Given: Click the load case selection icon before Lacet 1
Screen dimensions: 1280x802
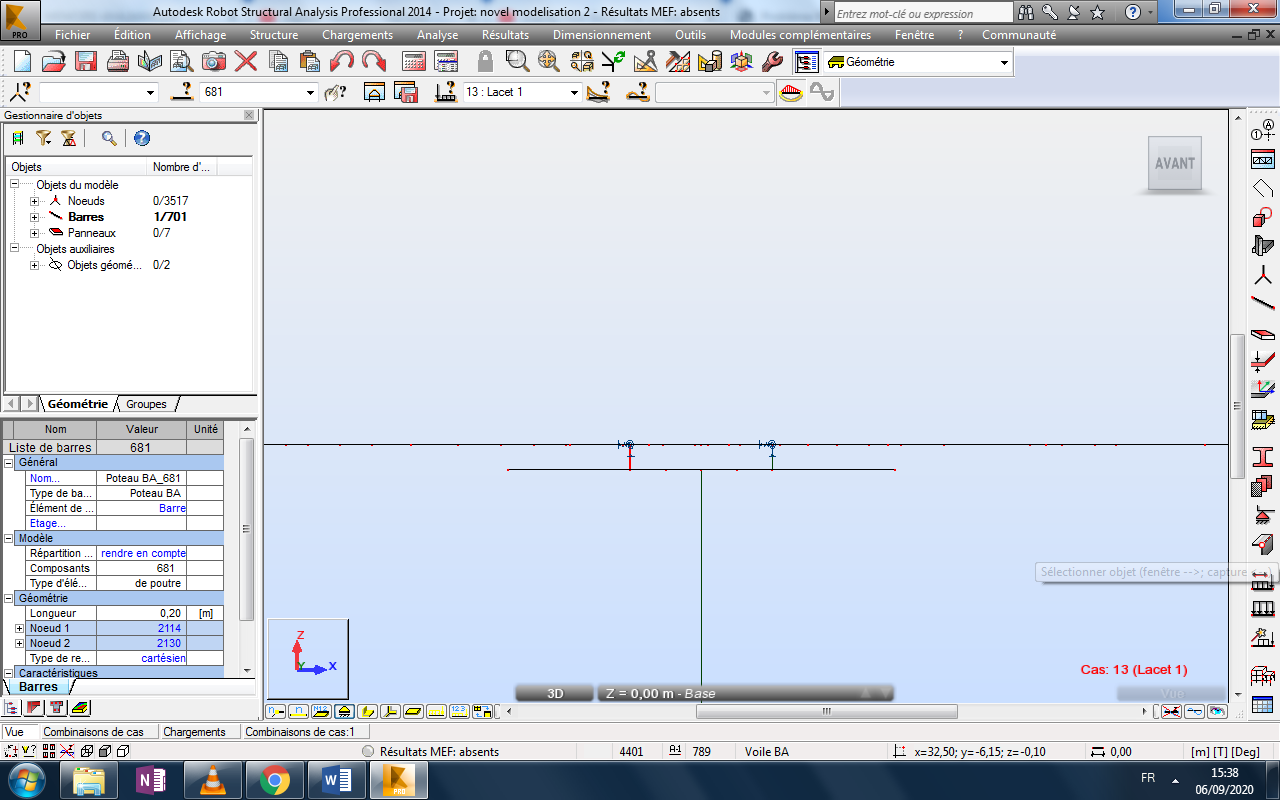Looking at the screenshot, I should point(447,92).
